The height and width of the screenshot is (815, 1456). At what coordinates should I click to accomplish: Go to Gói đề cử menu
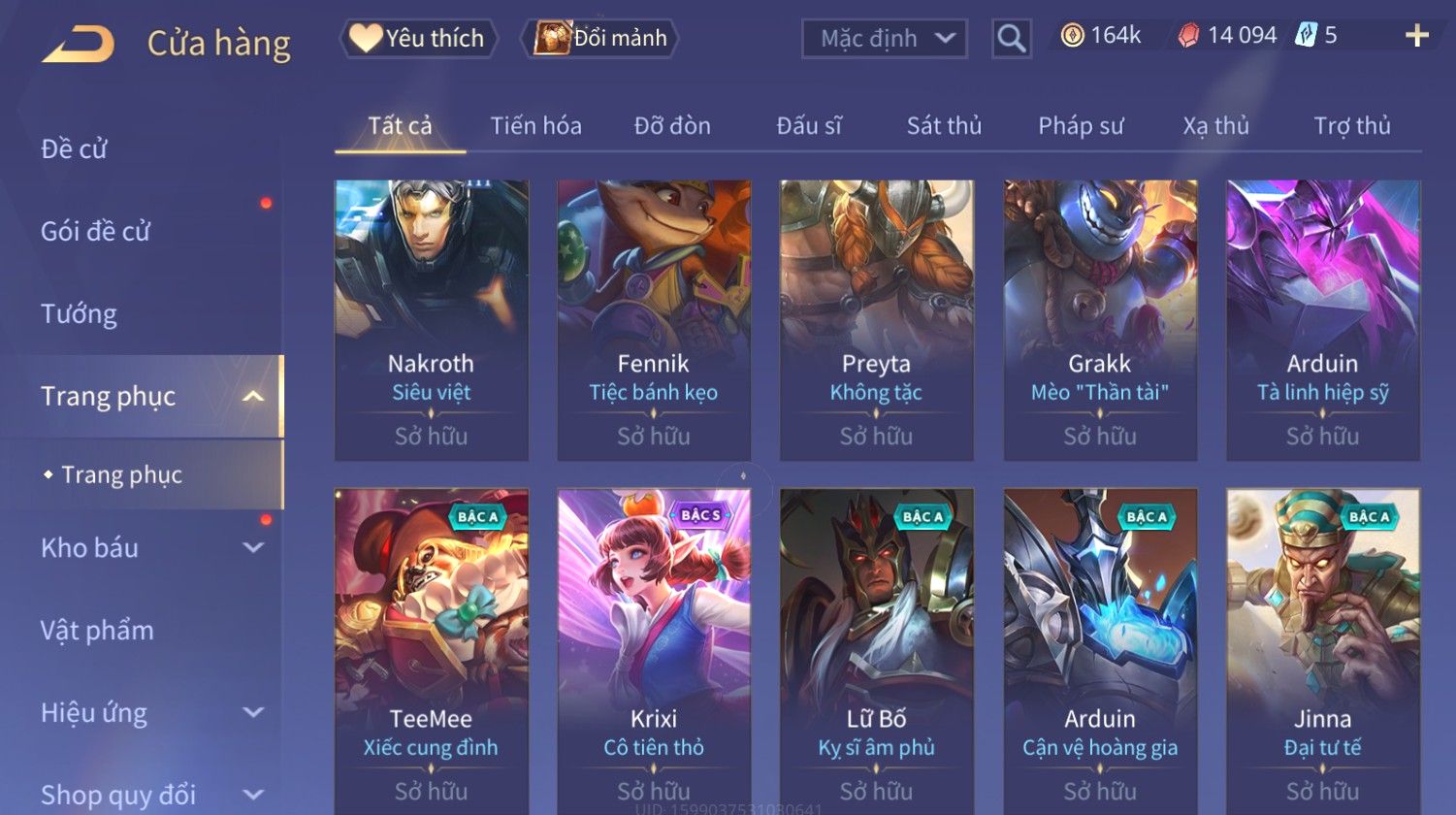(x=96, y=231)
